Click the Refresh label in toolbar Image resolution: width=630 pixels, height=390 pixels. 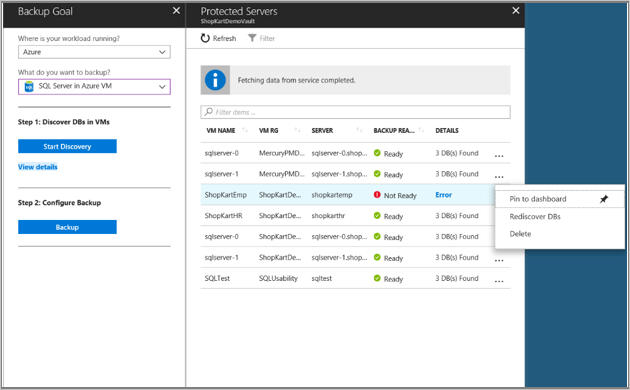coord(224,39)
